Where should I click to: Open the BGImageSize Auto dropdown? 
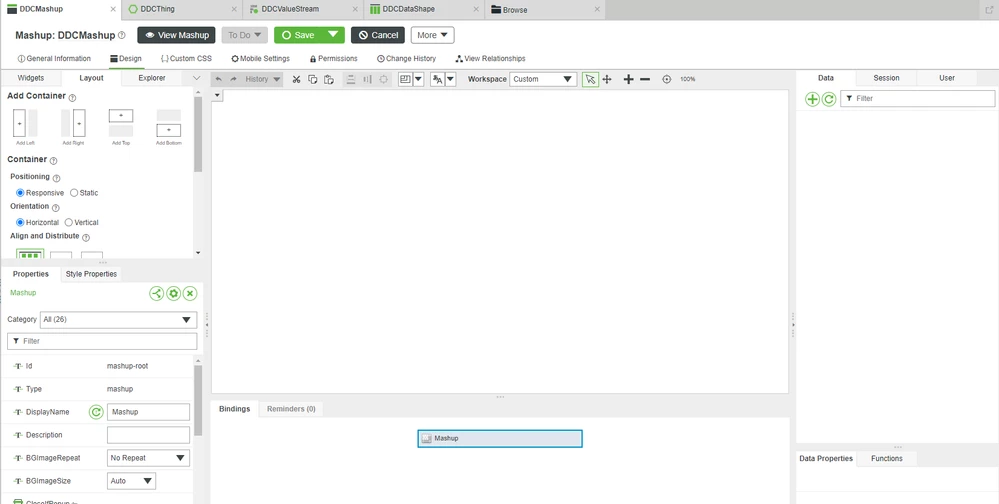131,481
